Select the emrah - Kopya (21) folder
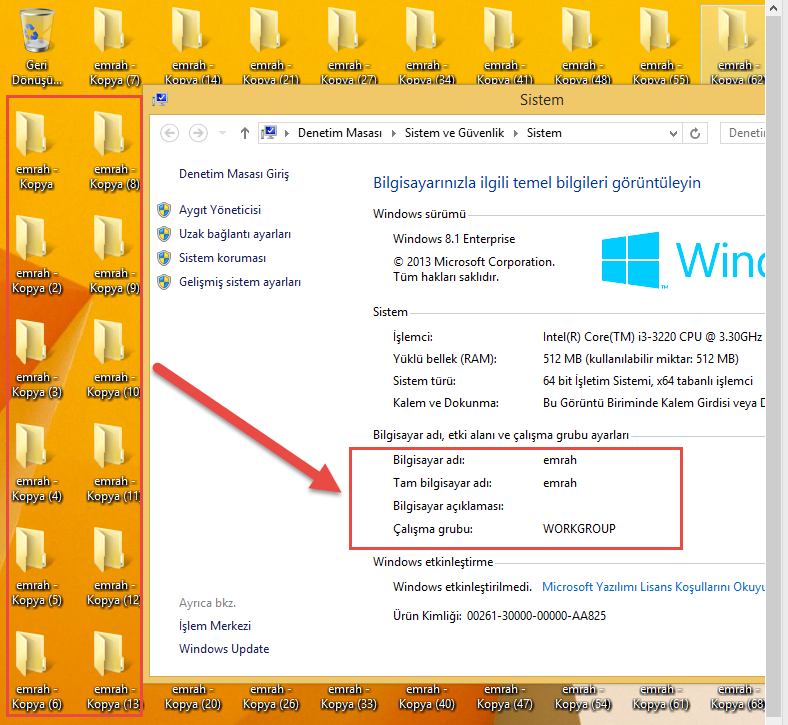 pos(270,46)
